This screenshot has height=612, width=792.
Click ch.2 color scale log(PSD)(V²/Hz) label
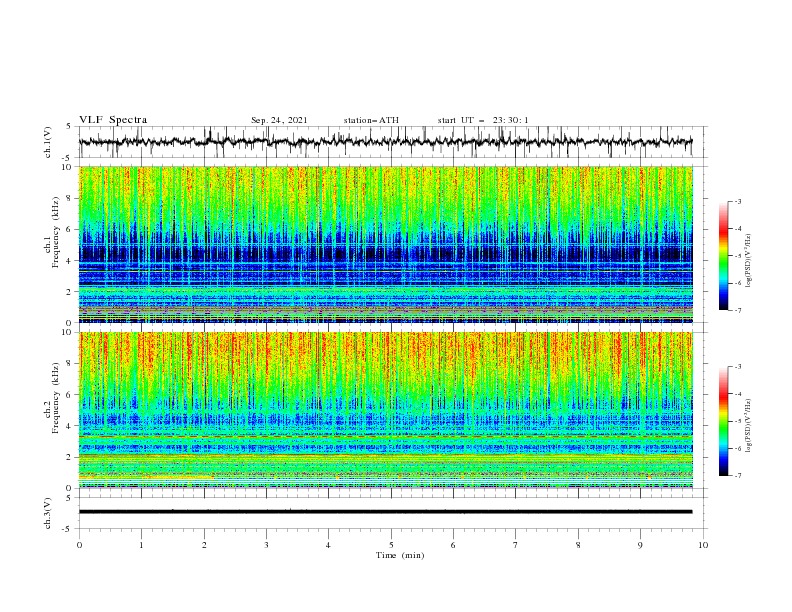tap(748, 425)
